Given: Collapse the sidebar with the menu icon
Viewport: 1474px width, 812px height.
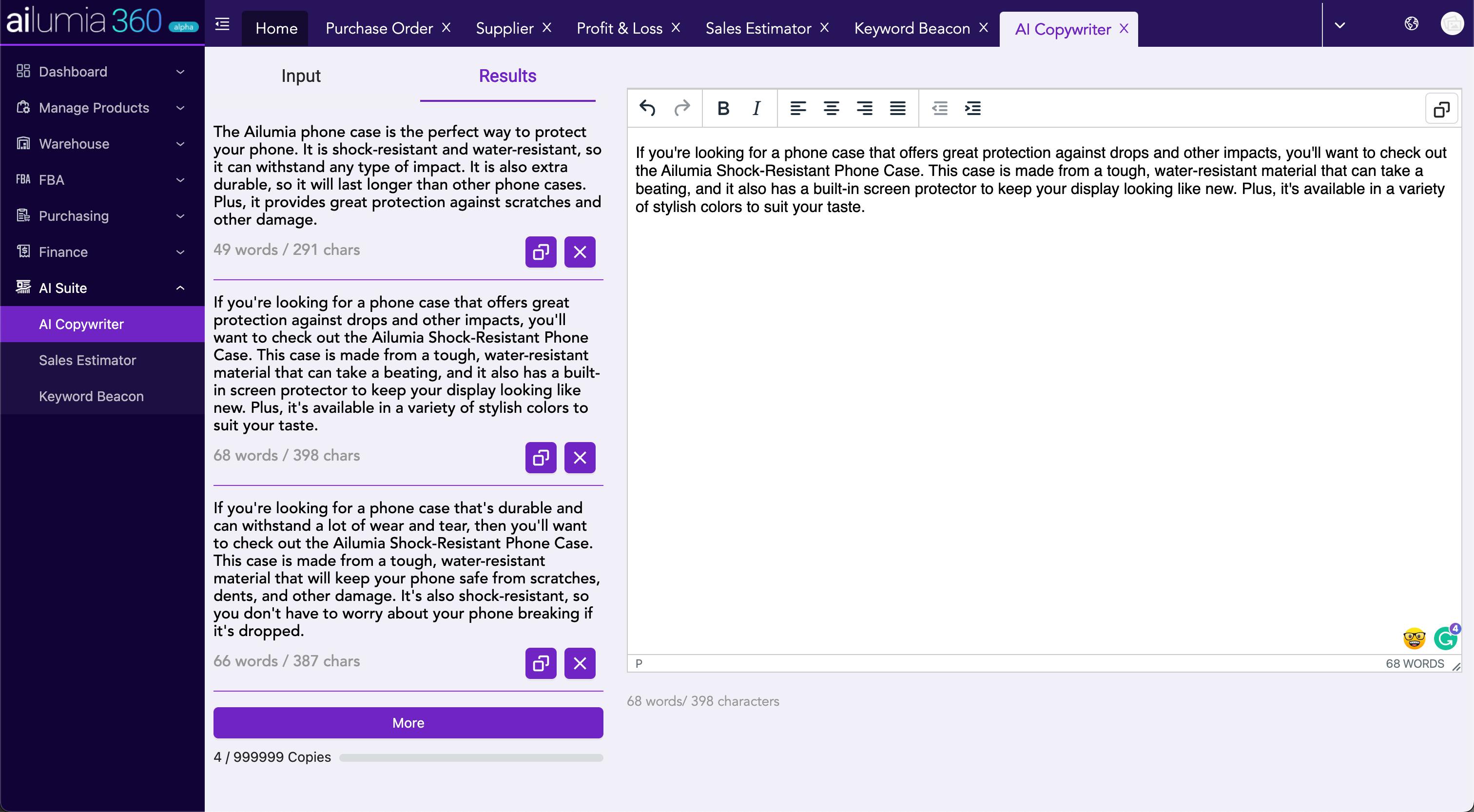Looking at the screenshot, I should (x=222, y=24).
